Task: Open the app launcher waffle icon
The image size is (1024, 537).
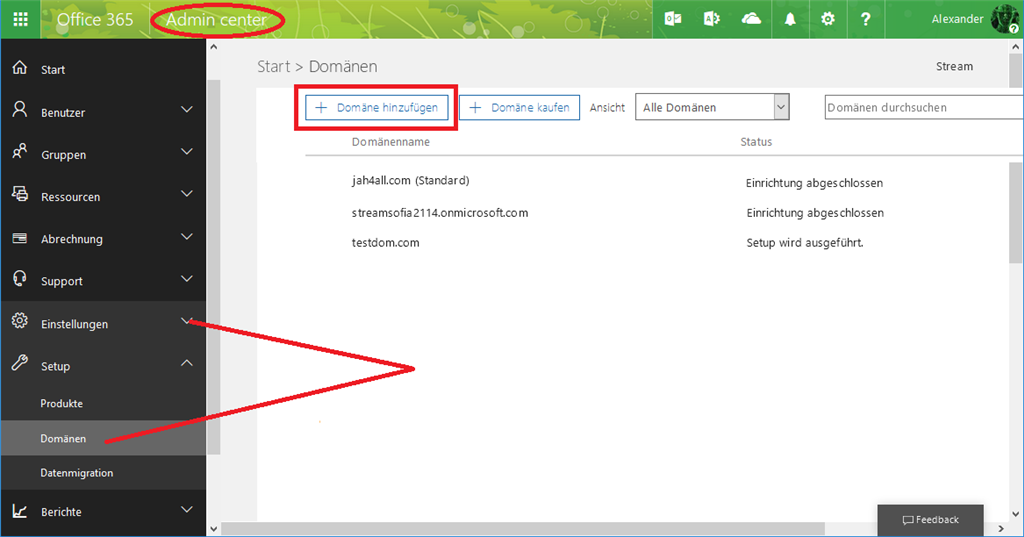Action: coord(20,19)
